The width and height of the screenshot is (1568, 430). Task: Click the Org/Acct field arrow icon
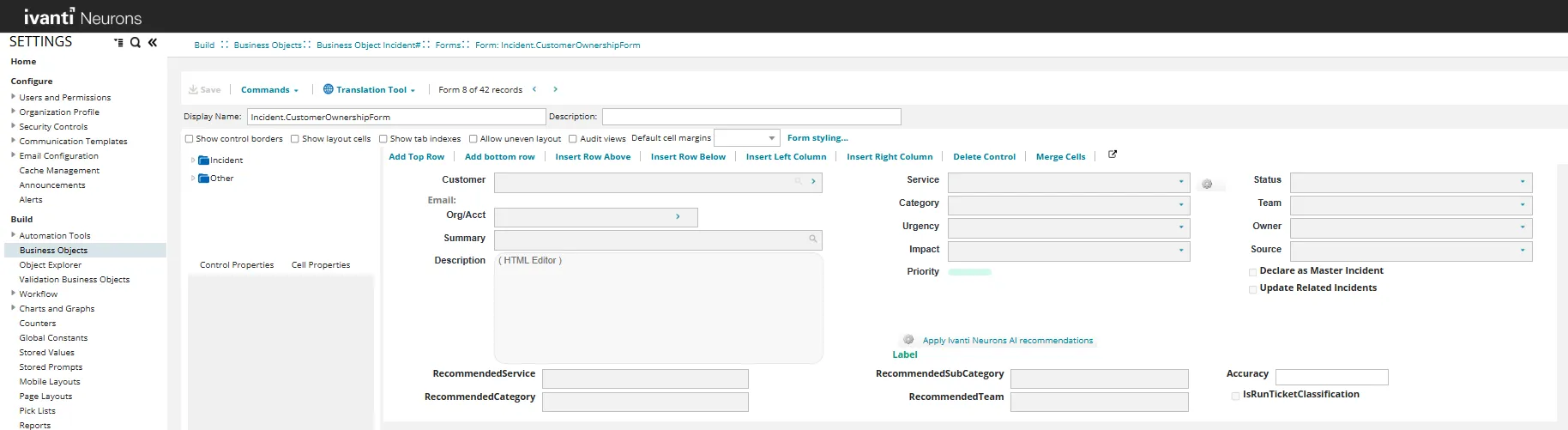tap(678, 216)
